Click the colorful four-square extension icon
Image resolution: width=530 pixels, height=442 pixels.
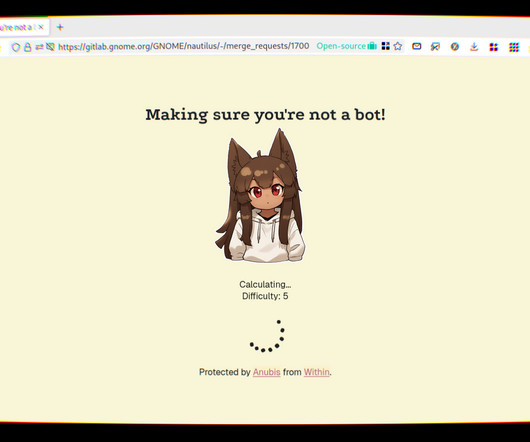tap(493, 47)
